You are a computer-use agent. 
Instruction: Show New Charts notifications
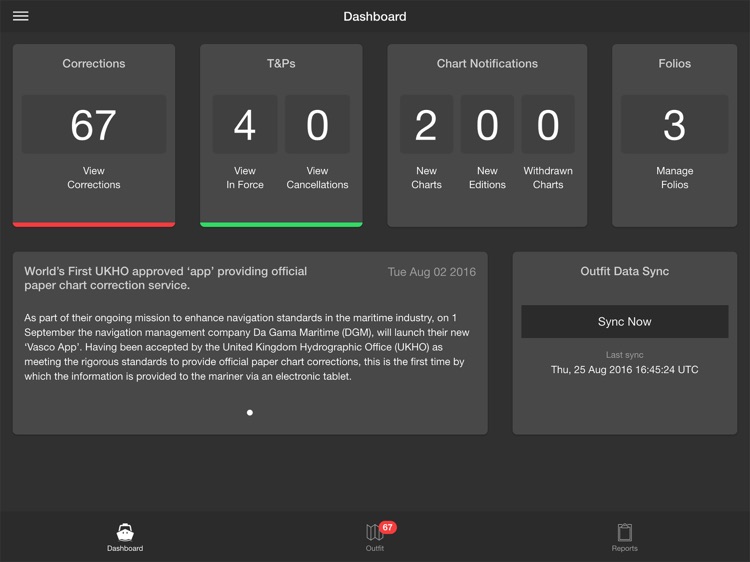point(426,178)
